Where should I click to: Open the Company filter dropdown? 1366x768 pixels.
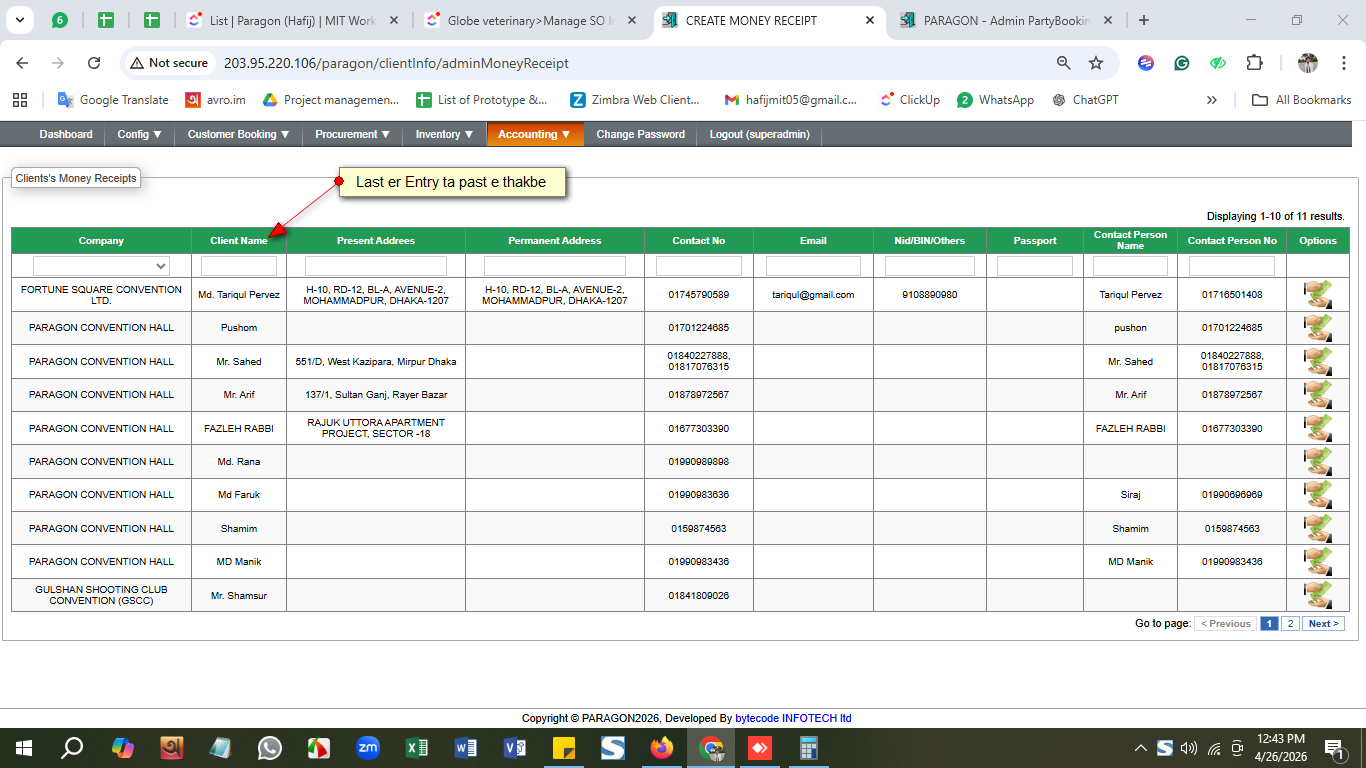point(101,266)
